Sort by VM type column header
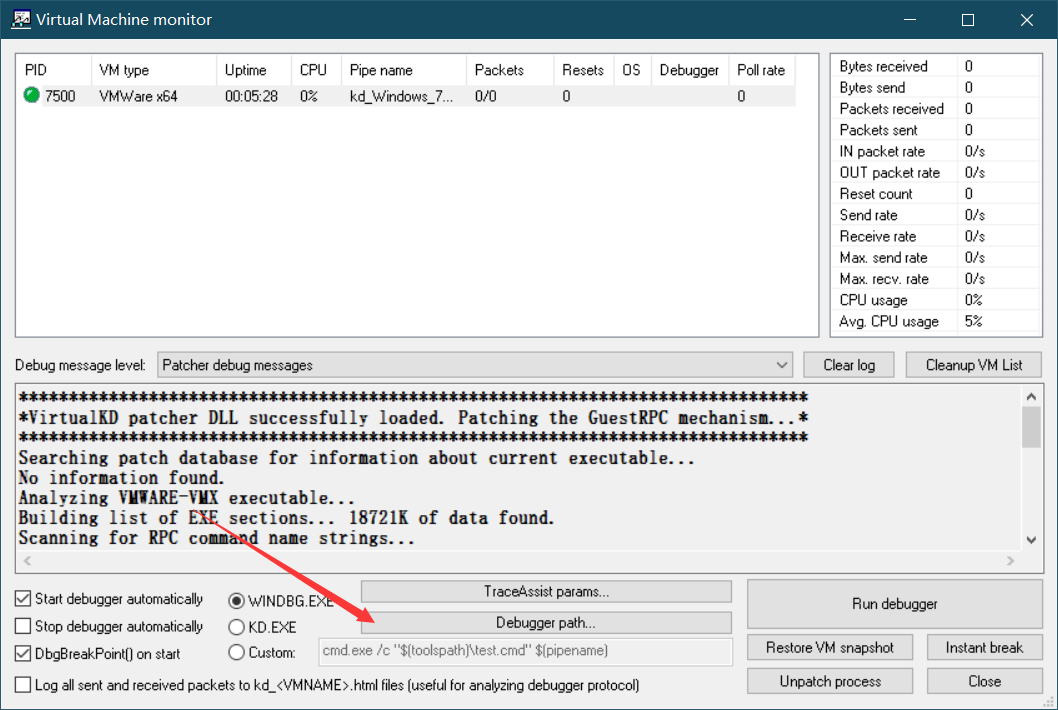 click(154, 70)
